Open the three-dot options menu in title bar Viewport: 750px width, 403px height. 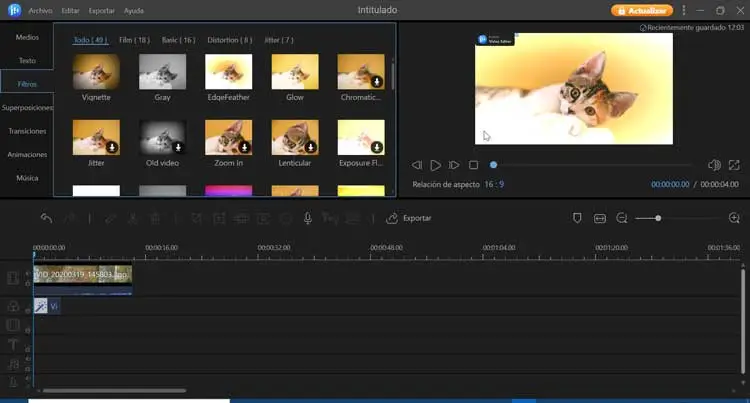684,10
